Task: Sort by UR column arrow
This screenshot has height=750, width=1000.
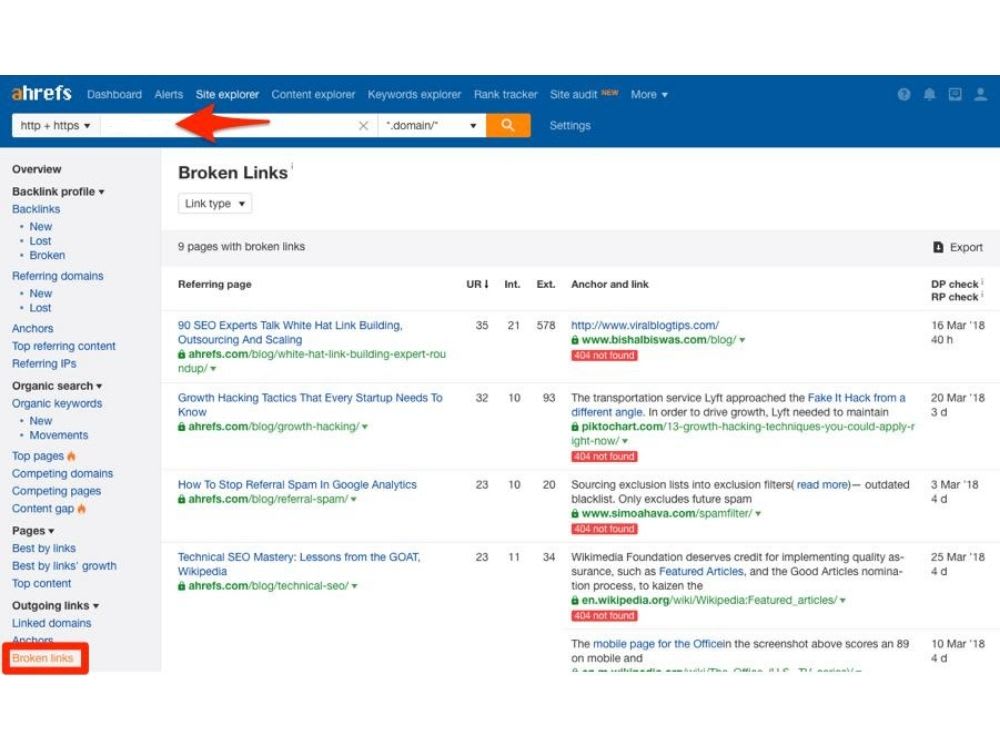Action: coord(486,284)
